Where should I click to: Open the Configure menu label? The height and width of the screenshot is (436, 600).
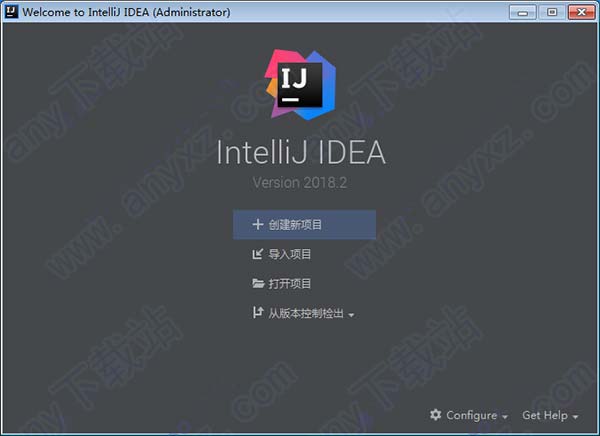(x=471, y=415)
